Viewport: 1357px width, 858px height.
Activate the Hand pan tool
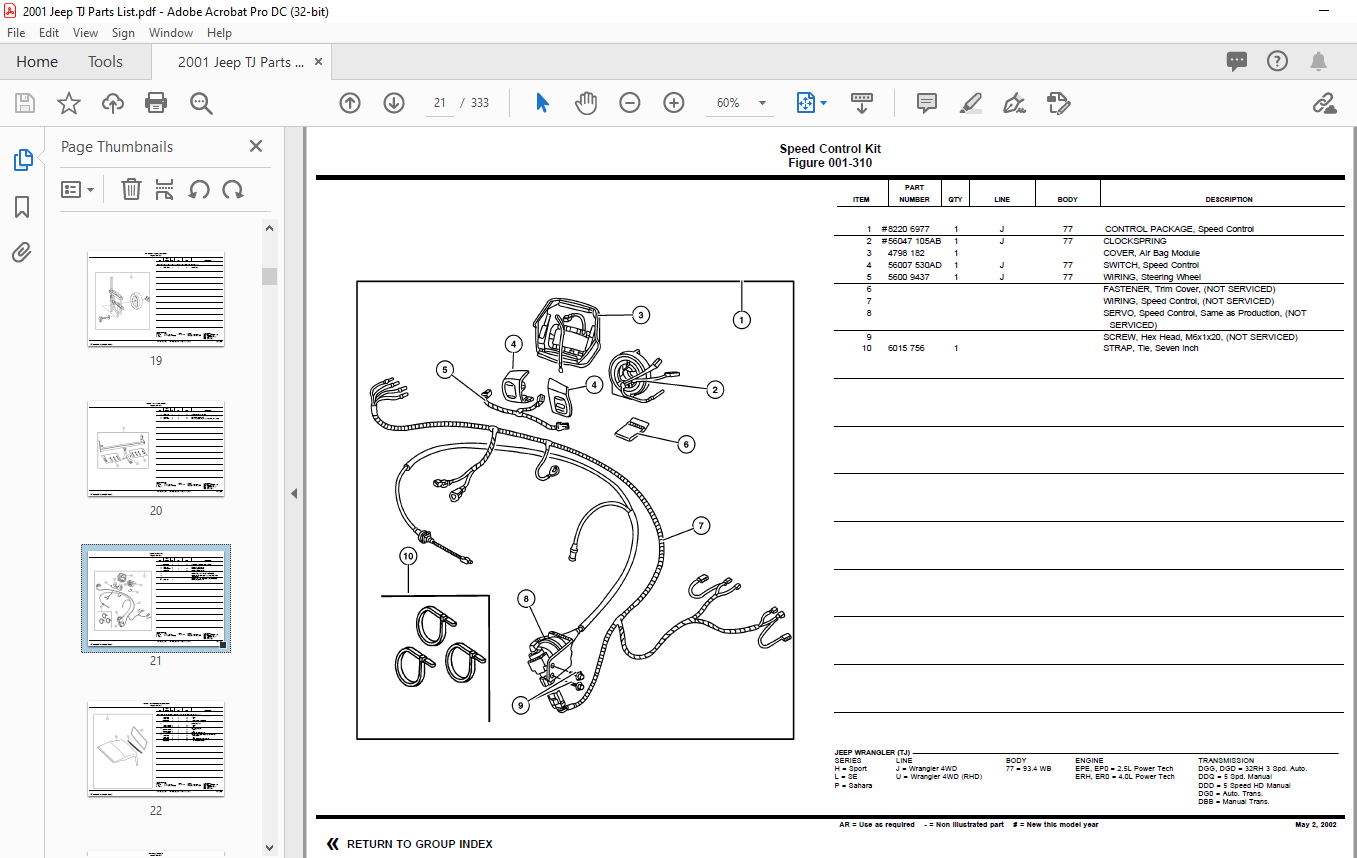[x=586, y=103]
